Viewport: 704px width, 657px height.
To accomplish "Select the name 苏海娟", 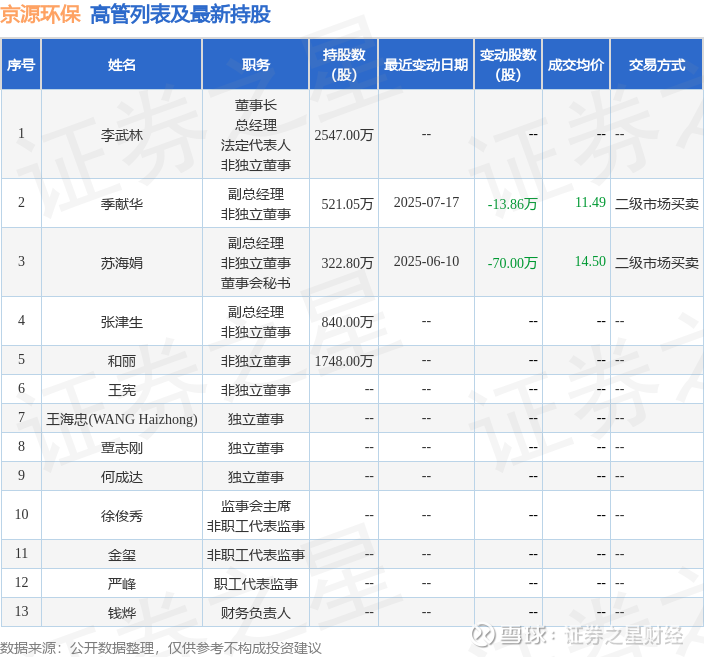I will pyautogui.click(x=122, y=263).
